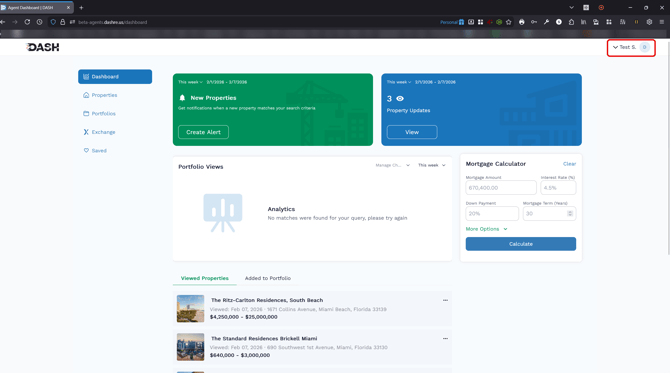Open Standard Residences Brickell thumbnail
Viewport: 670px width, 373px height.
[191, 347]
